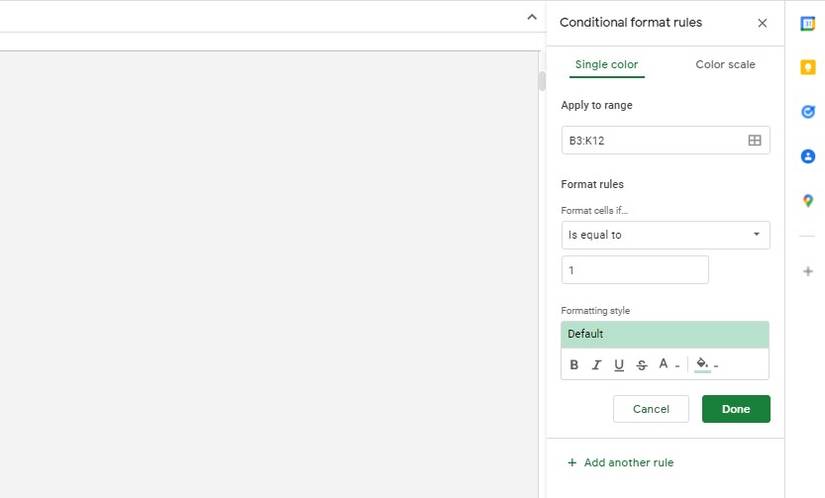This screenshot has width=825, height=498.
Task: Open Google Maps from the side panel
Action: click(808, 200)
